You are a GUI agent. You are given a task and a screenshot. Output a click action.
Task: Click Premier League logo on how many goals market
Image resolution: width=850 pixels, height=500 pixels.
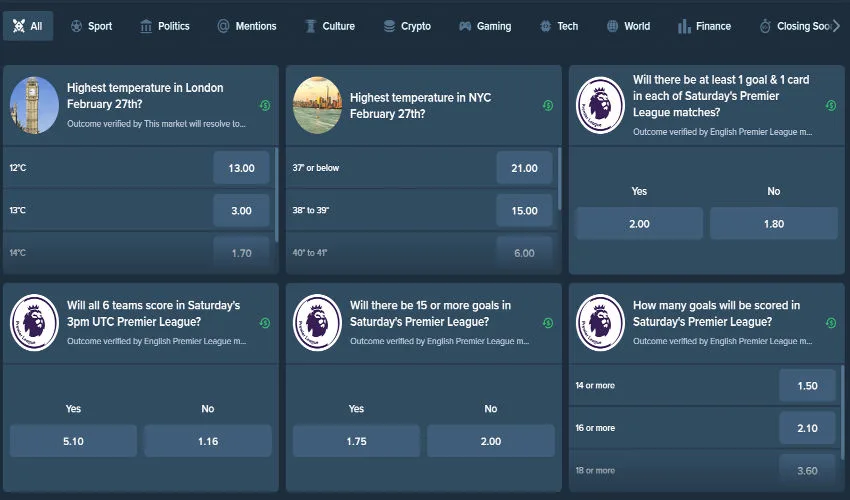[x=600, y=323]
